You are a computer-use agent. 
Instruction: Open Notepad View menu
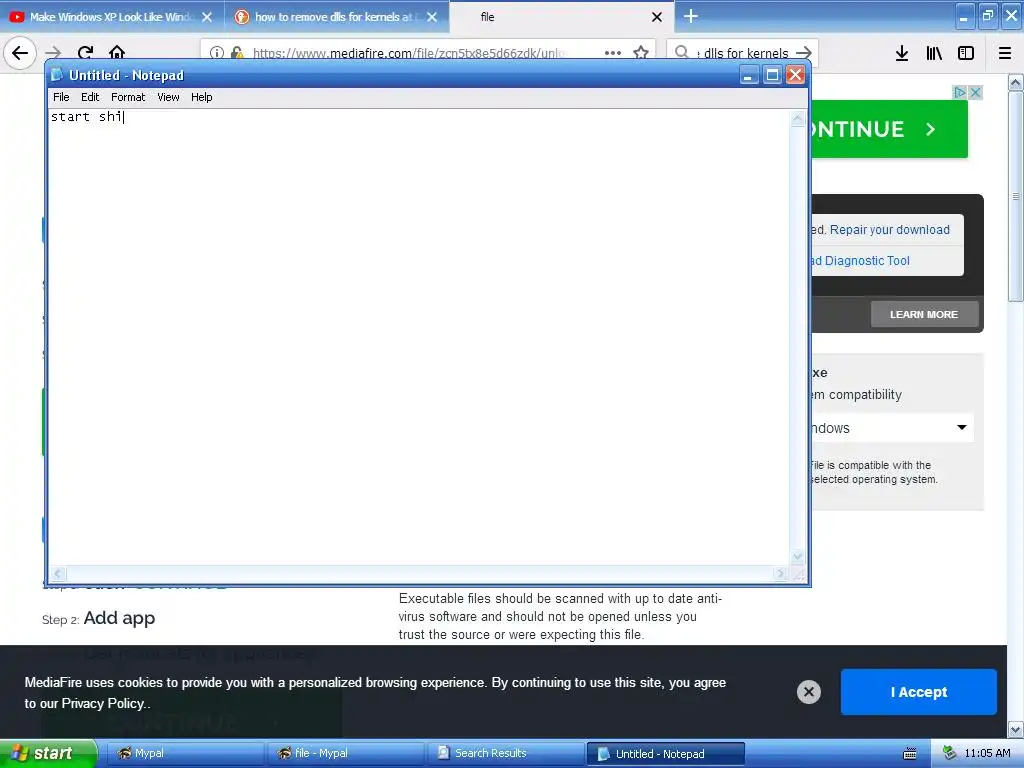tap(168, 97)
